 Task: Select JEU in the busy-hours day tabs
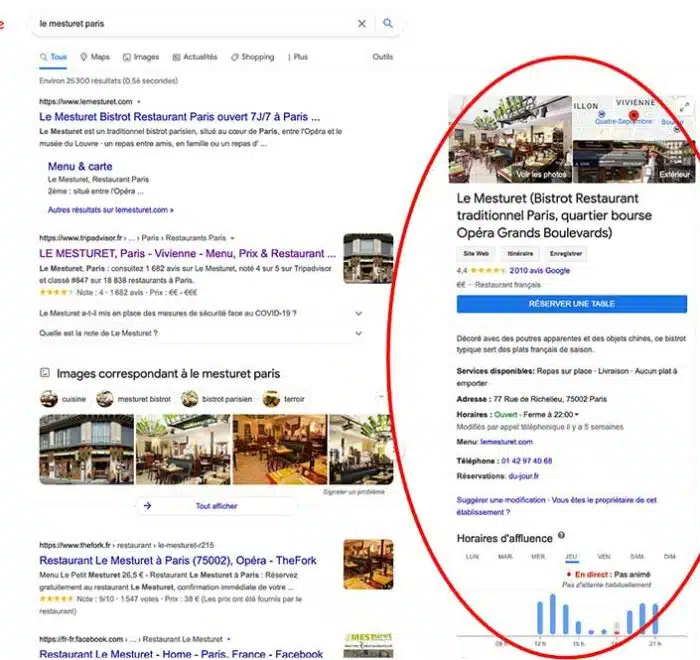click(569, 556)
